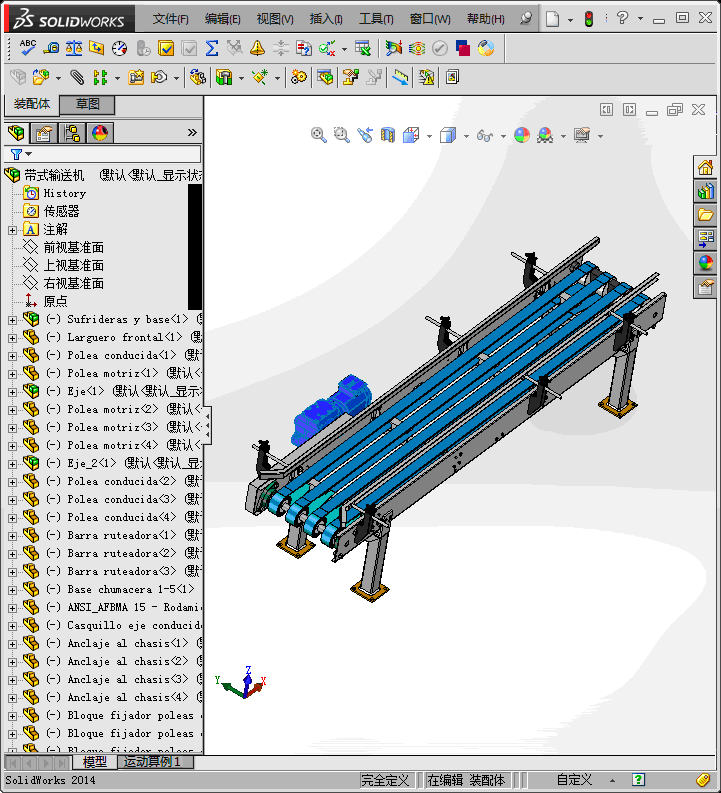Open the ConfigurationManager tab icon
The height and width of the screenshot is (793, 721).
click(x=72, y=133)
